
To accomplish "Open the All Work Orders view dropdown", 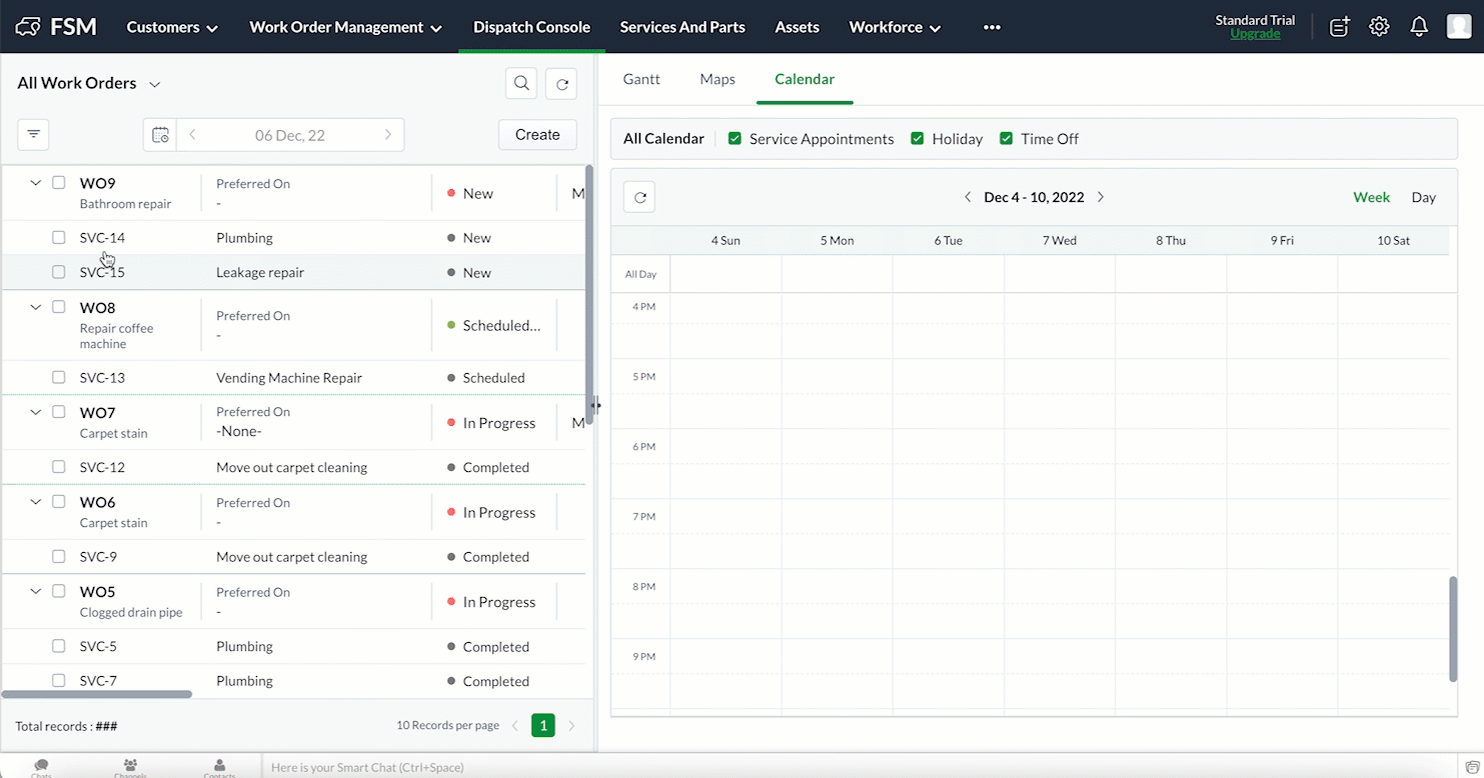I will (155, 84).
